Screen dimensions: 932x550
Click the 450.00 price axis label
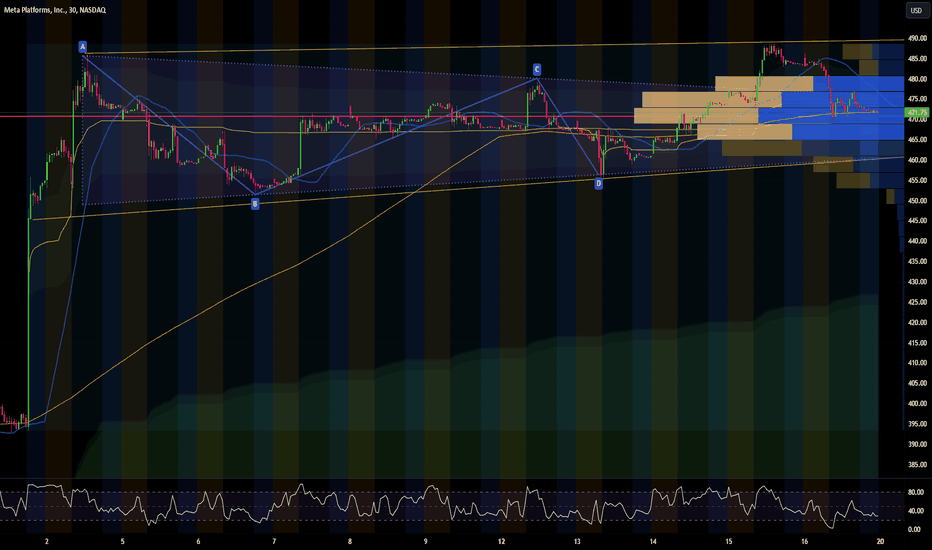click(917, 201)
